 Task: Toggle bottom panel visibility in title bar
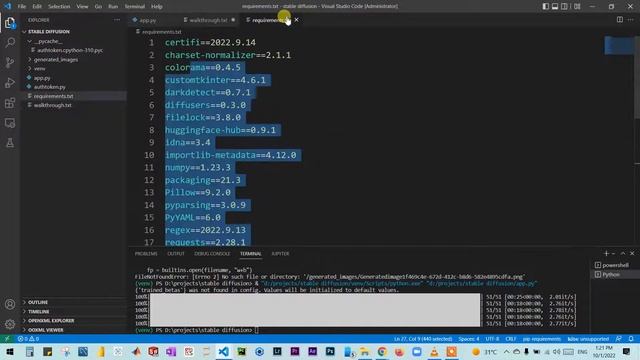click(x=555, y=6)
